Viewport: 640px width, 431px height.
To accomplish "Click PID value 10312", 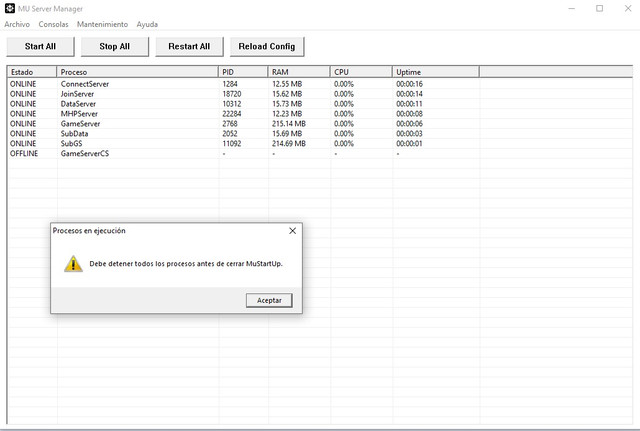I will (232, 104).
